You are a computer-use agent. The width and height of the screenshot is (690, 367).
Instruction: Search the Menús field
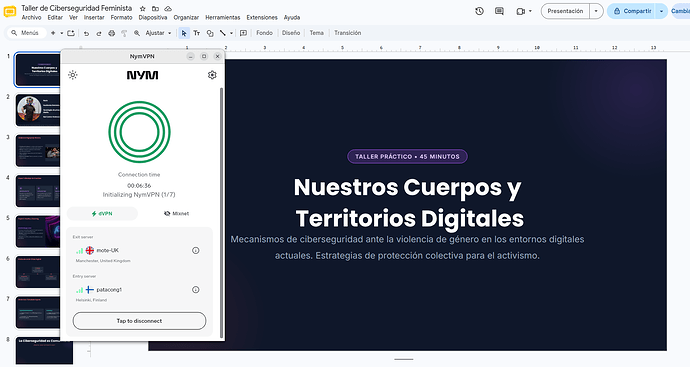click(x=26, y=33)
